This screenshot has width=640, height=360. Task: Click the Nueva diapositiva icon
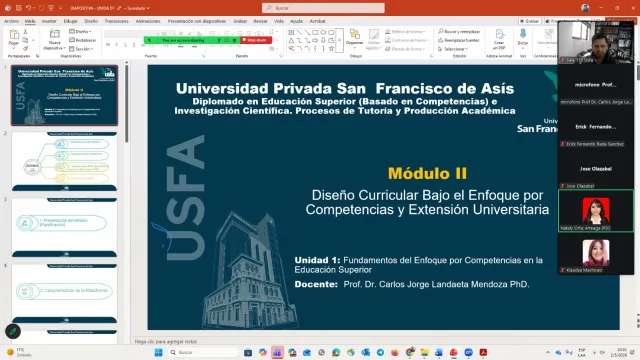[54, 34]
